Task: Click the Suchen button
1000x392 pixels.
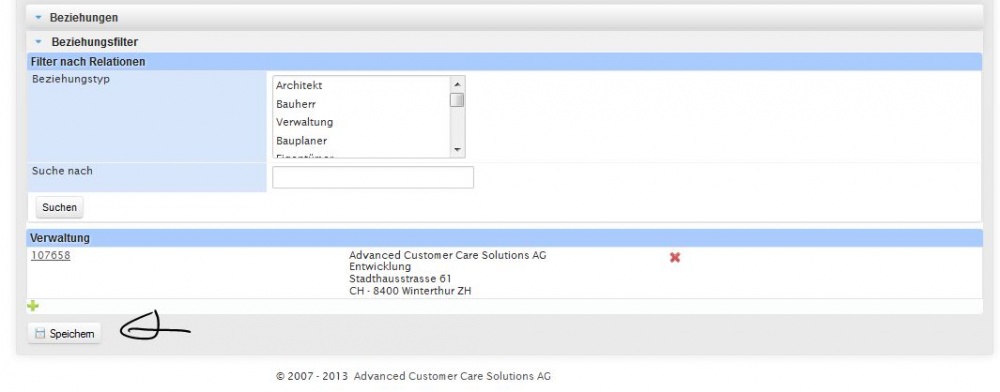Action: 59,207
